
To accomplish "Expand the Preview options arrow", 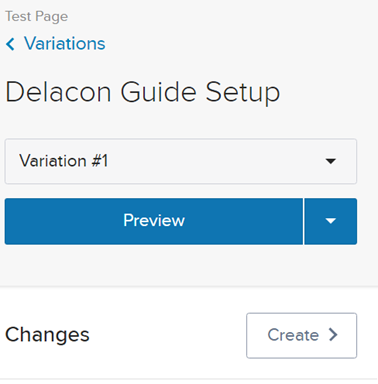I will pos(331,221).
